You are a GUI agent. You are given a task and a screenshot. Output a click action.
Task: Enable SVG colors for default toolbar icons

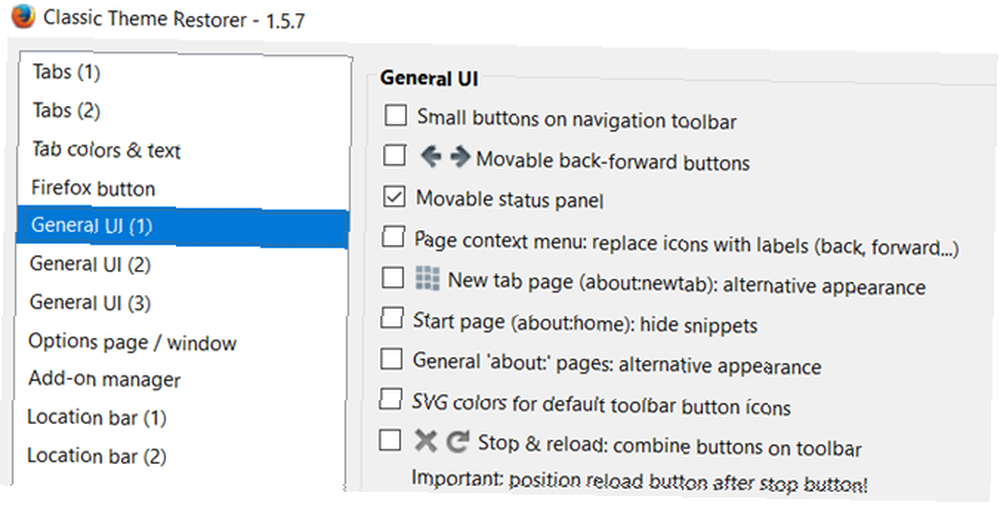[392, 399]
